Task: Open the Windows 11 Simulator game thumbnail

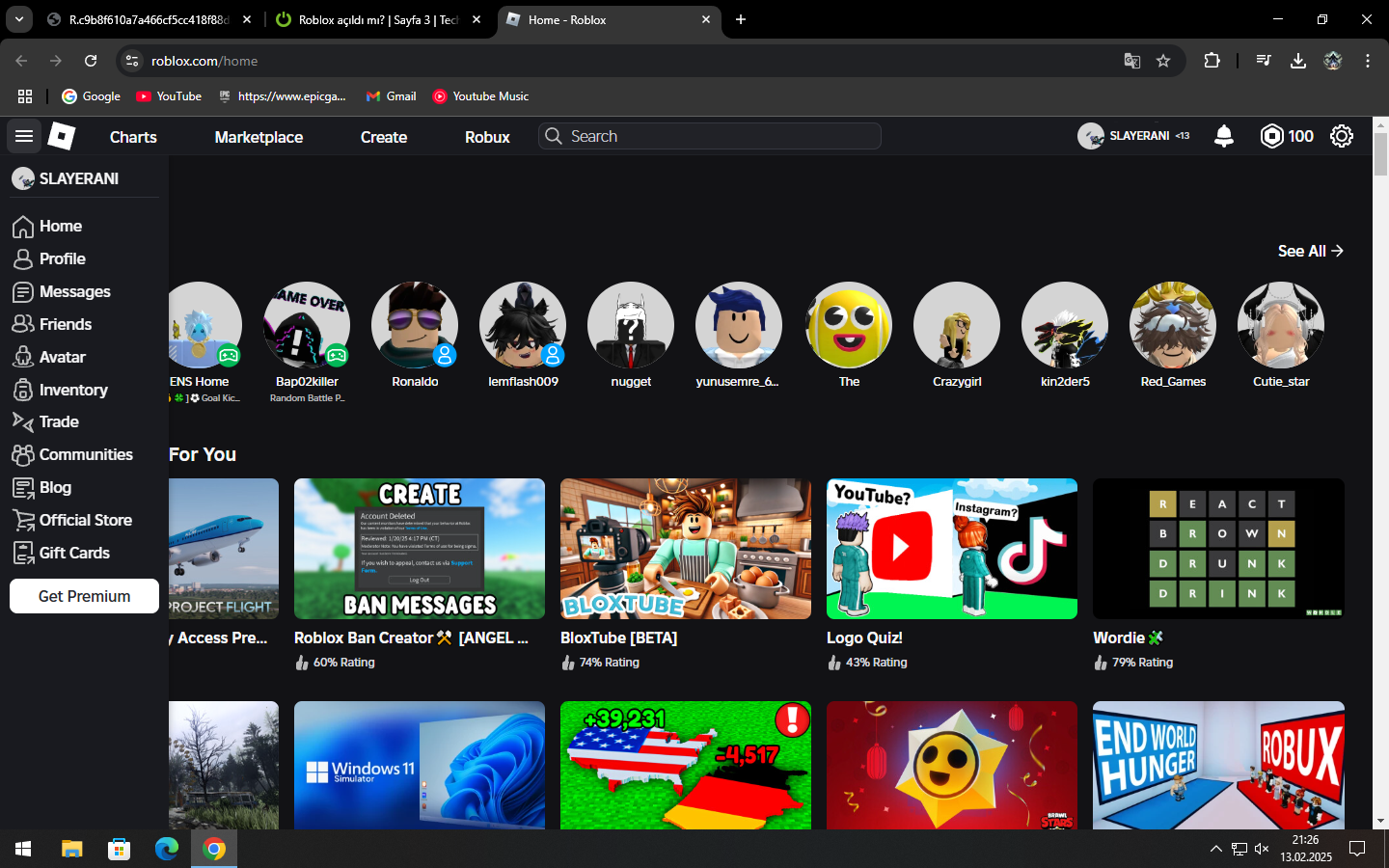Action: click(420, 765)
